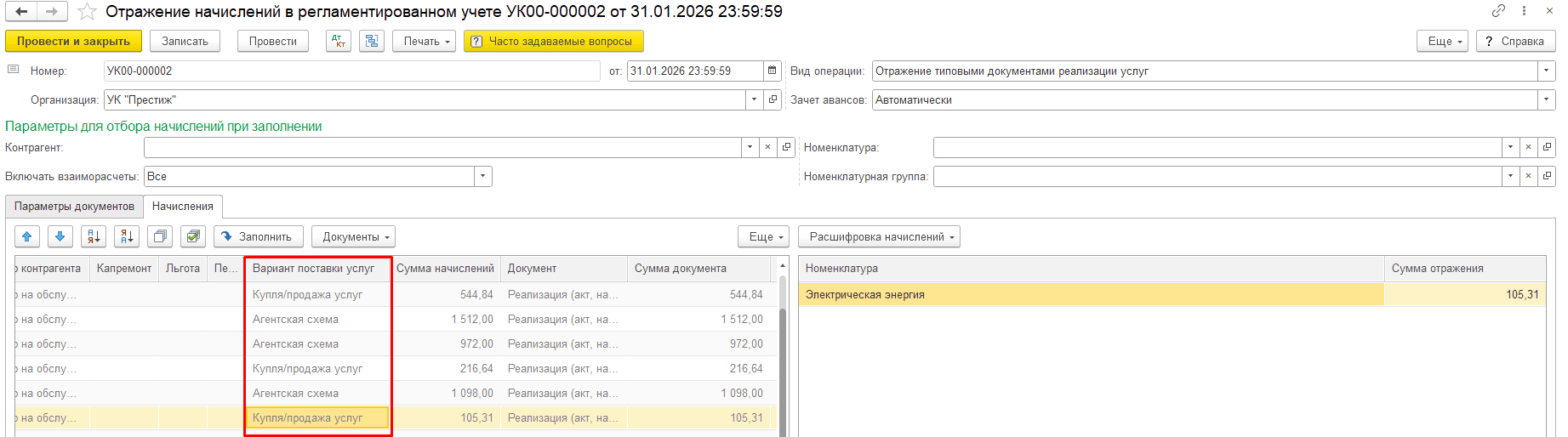Open the Печать dropdown menu
1568x437 pixels.
424,41
